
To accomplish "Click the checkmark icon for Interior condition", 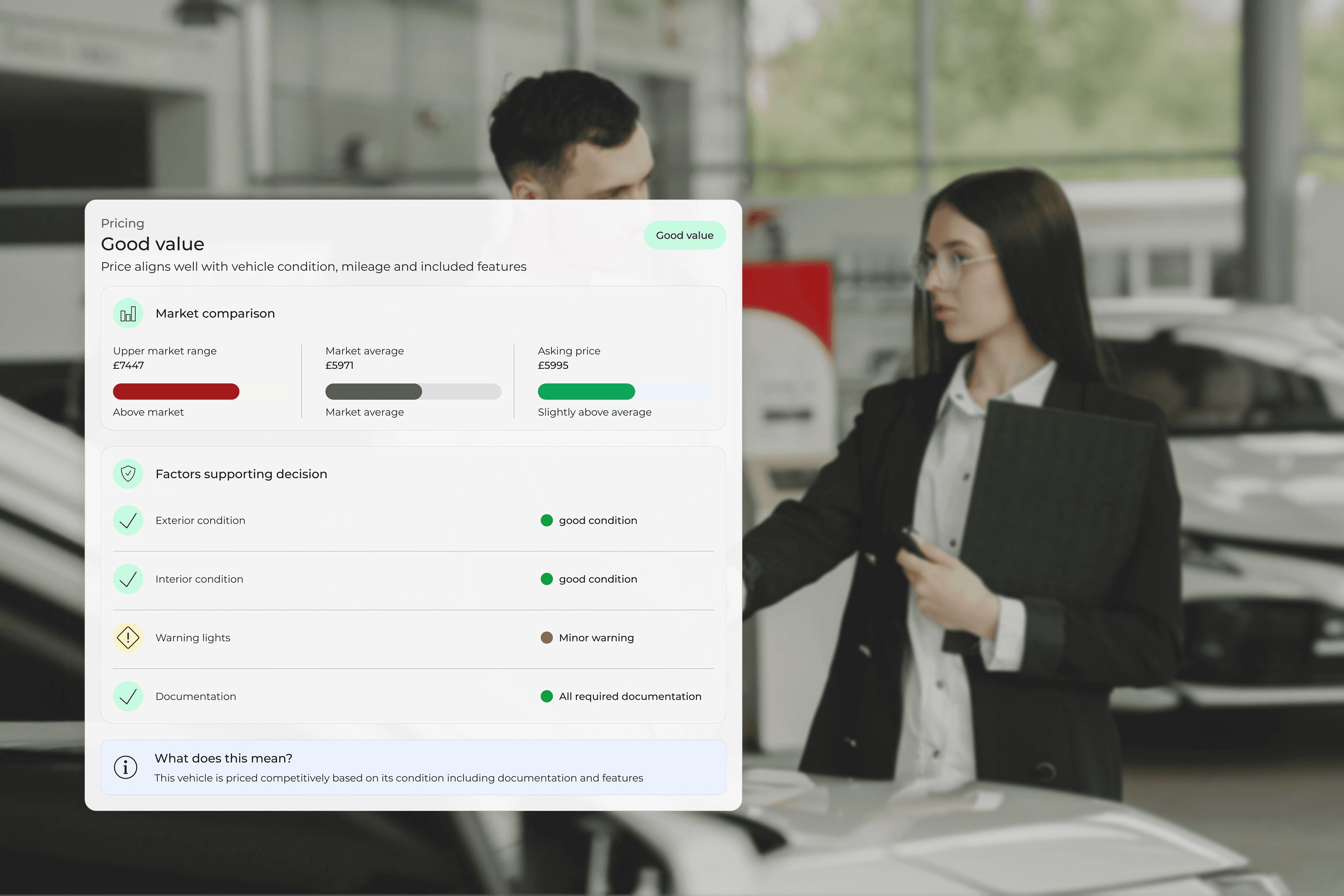I will [x=128, y=579].
